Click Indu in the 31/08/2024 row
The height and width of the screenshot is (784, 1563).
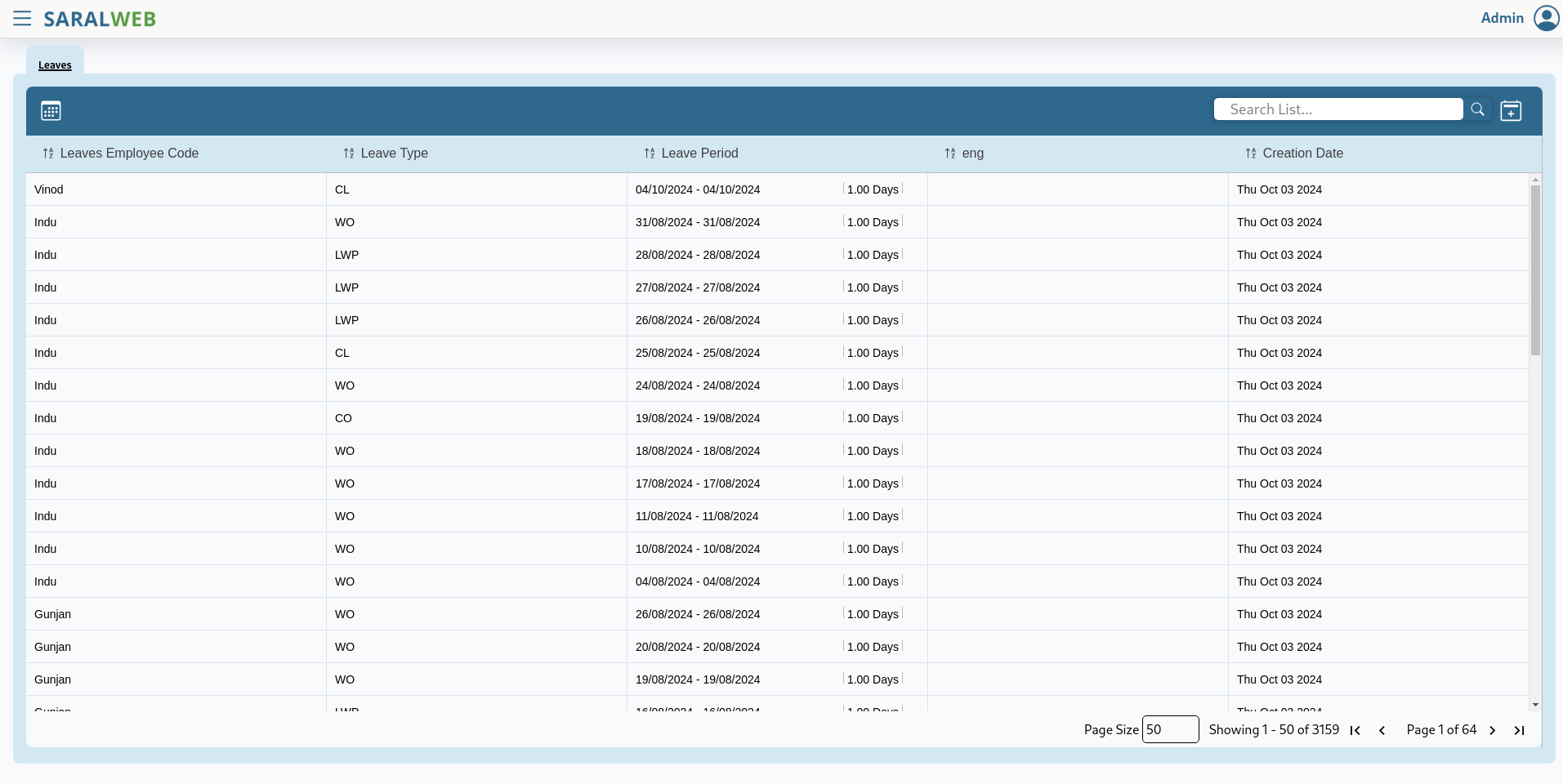pos(46,222)
